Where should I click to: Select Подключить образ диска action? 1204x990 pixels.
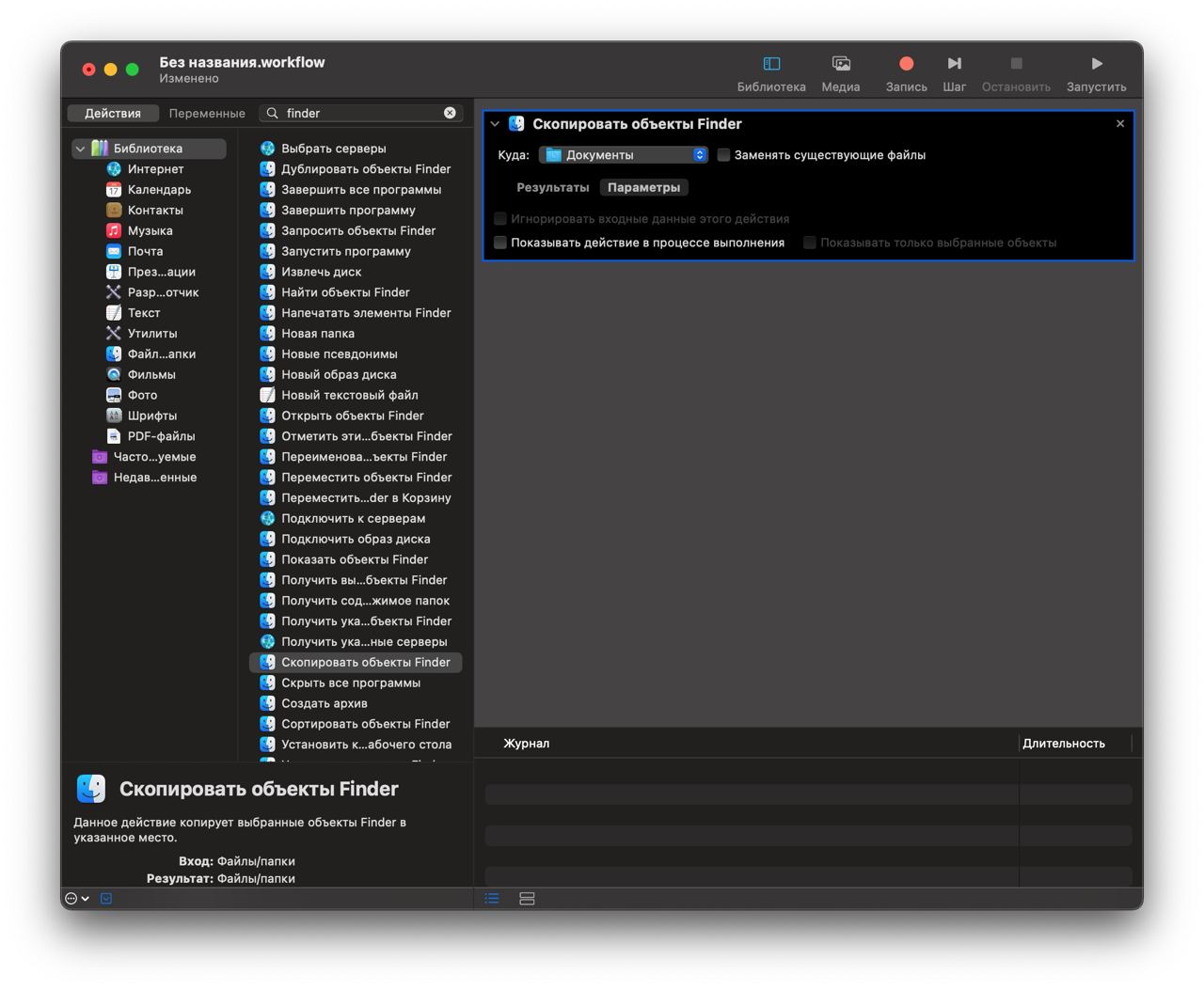click(x=356, y=540)
